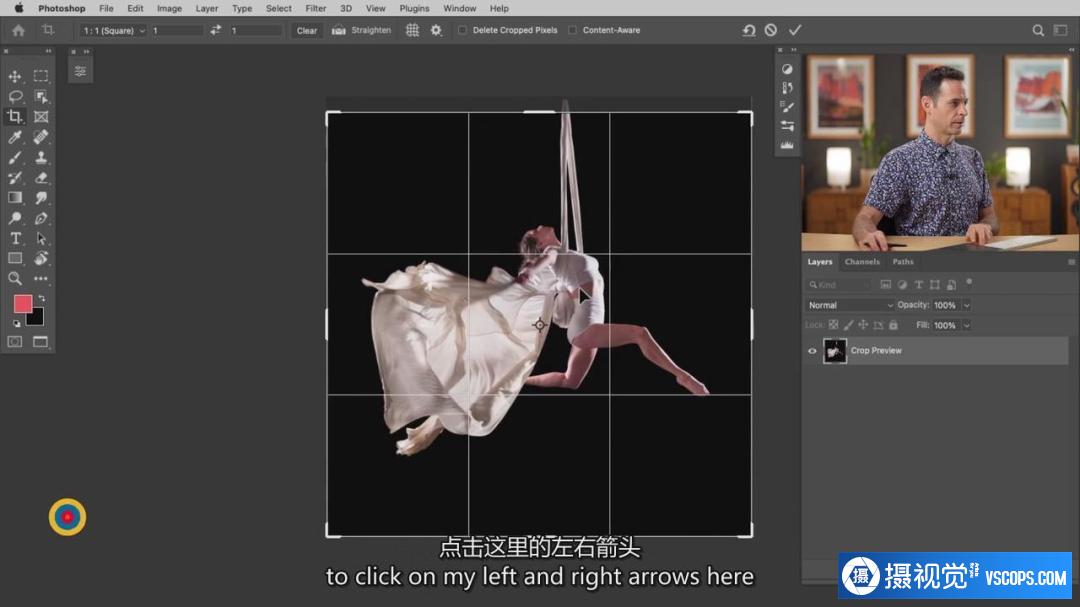Open the History panel icon

click(787, 88)
